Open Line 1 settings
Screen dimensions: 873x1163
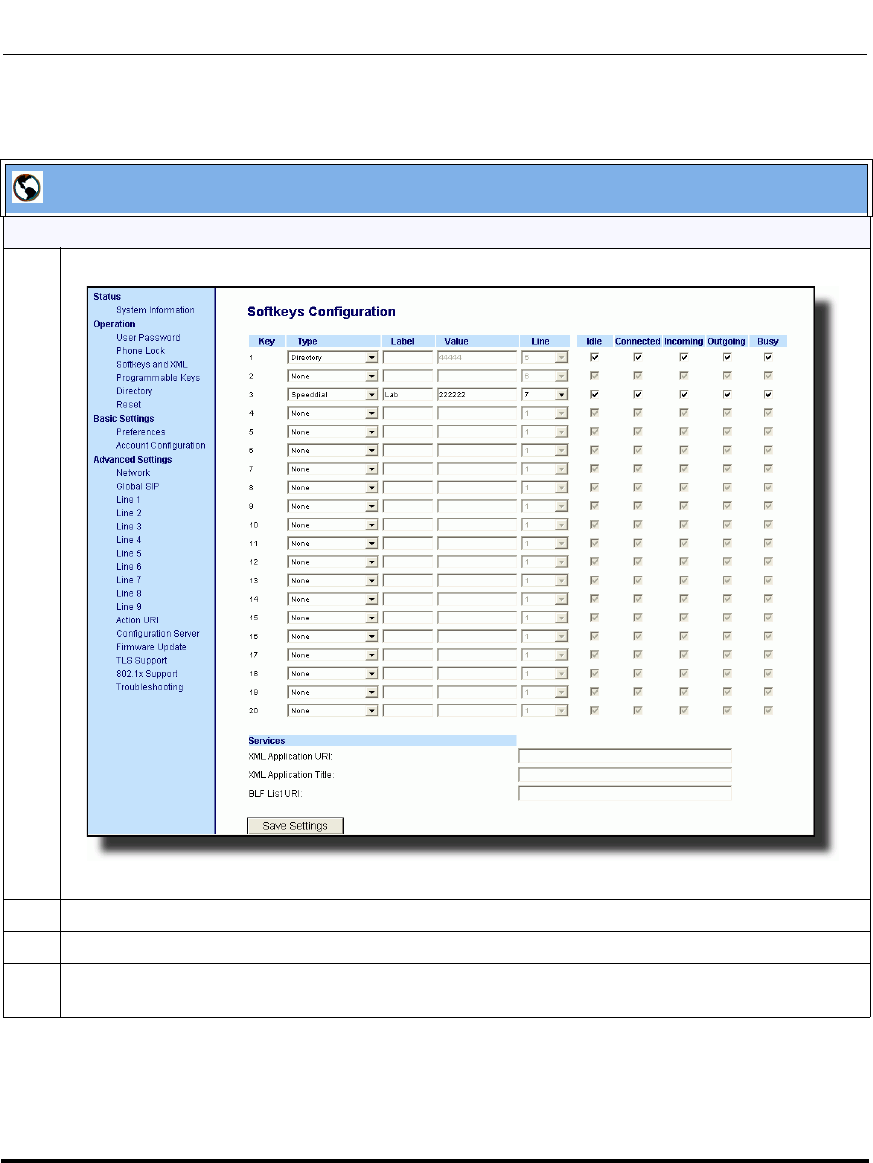point(128,499)
